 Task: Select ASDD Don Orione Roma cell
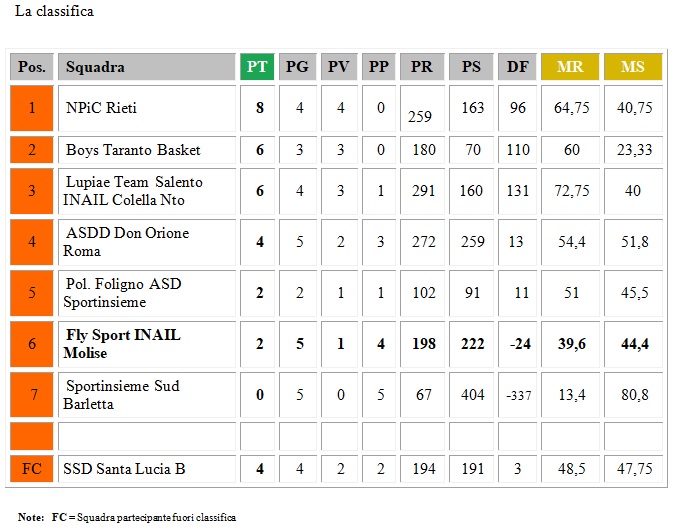tap(147, 242)
